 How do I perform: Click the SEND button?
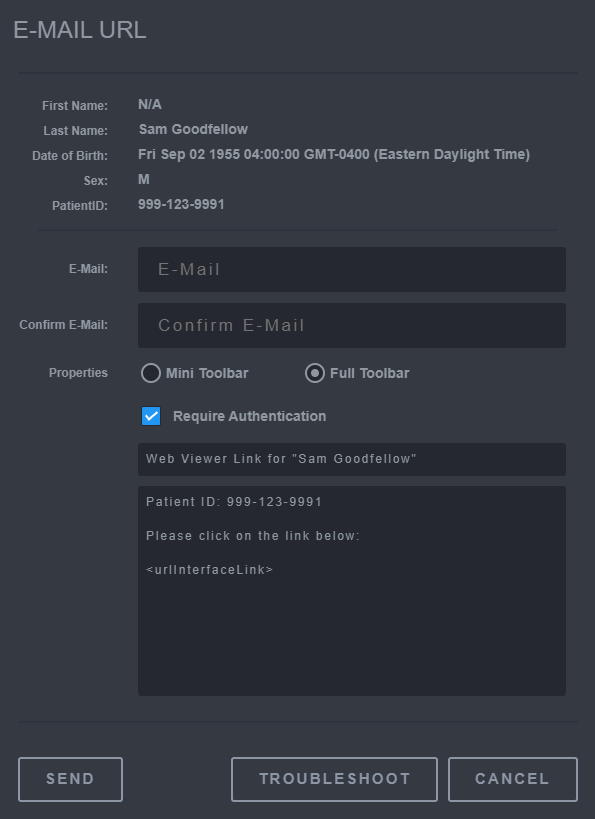pos(70,779)
